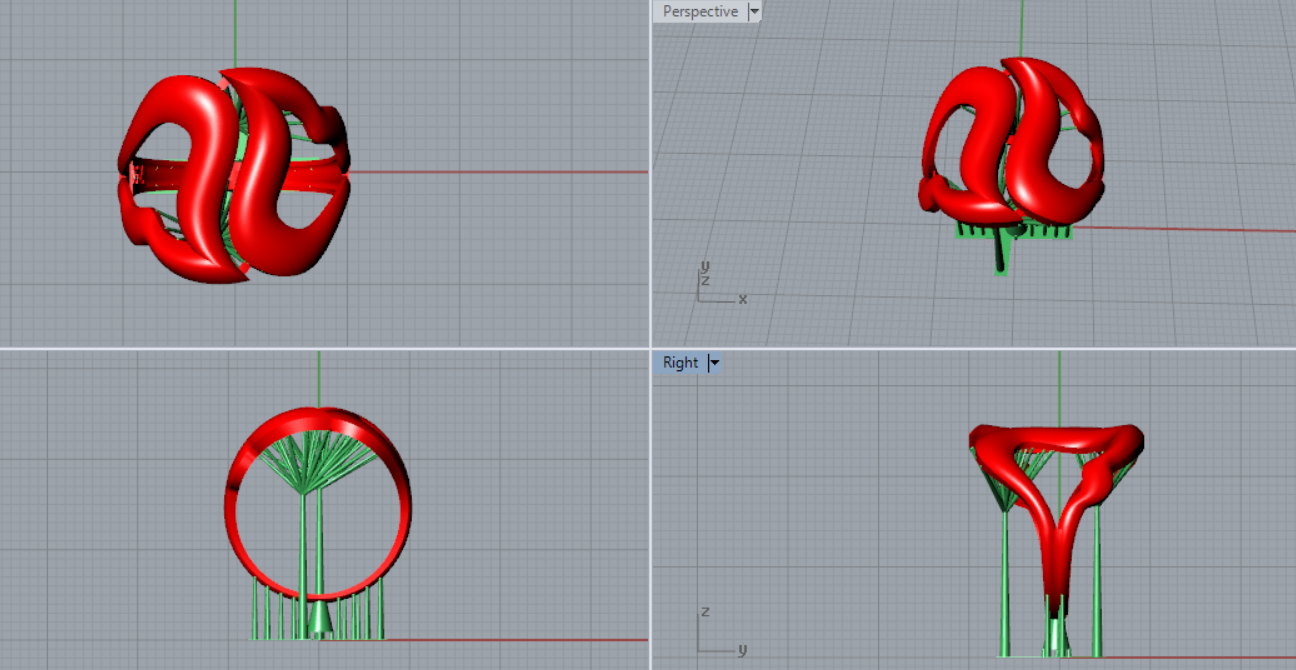1296x670 pixels.
Task: Click the center intersection of the four viewports
Action: (651, 348)
